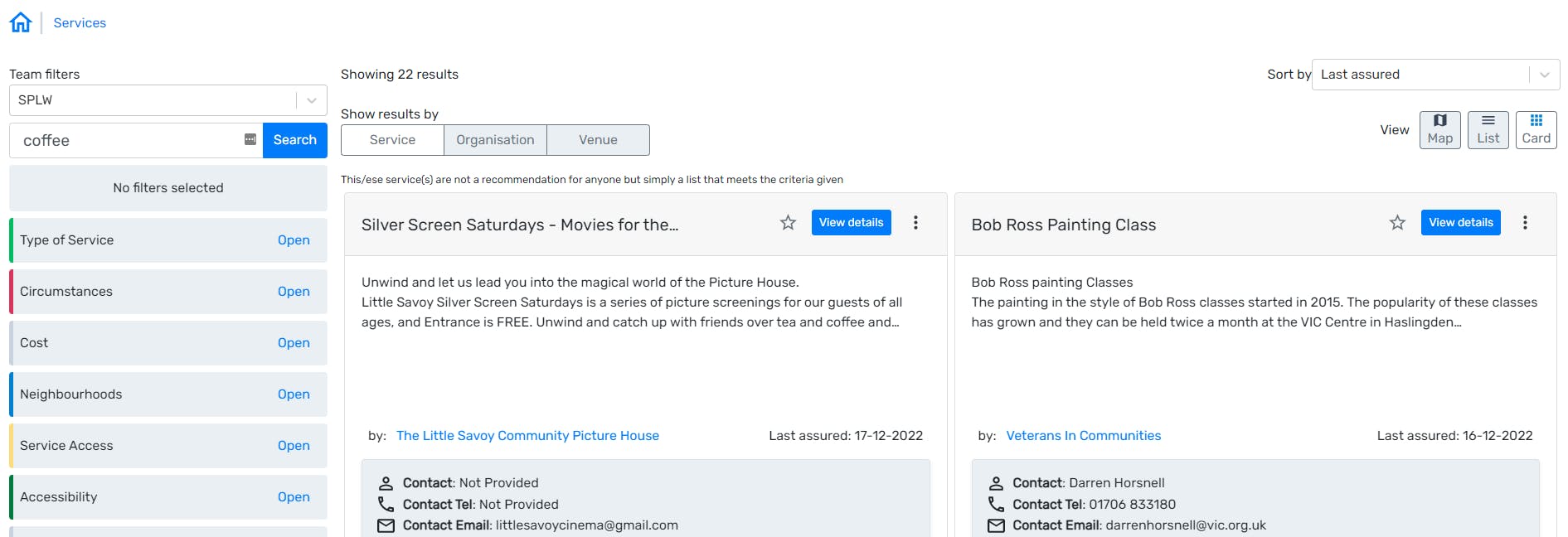Open the SPLW team filter dropdown
Viewport: 1568px width, 537px height.
(x=168, y=100)
